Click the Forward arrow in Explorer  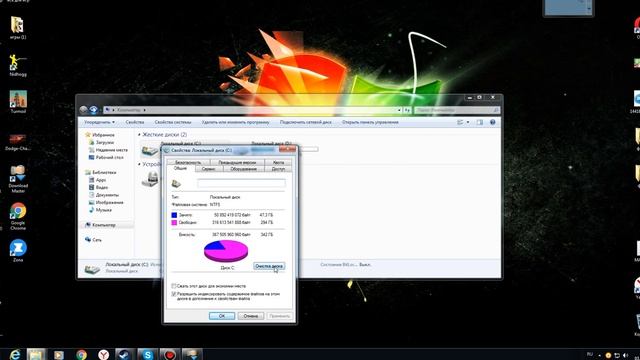coord(93,110)
